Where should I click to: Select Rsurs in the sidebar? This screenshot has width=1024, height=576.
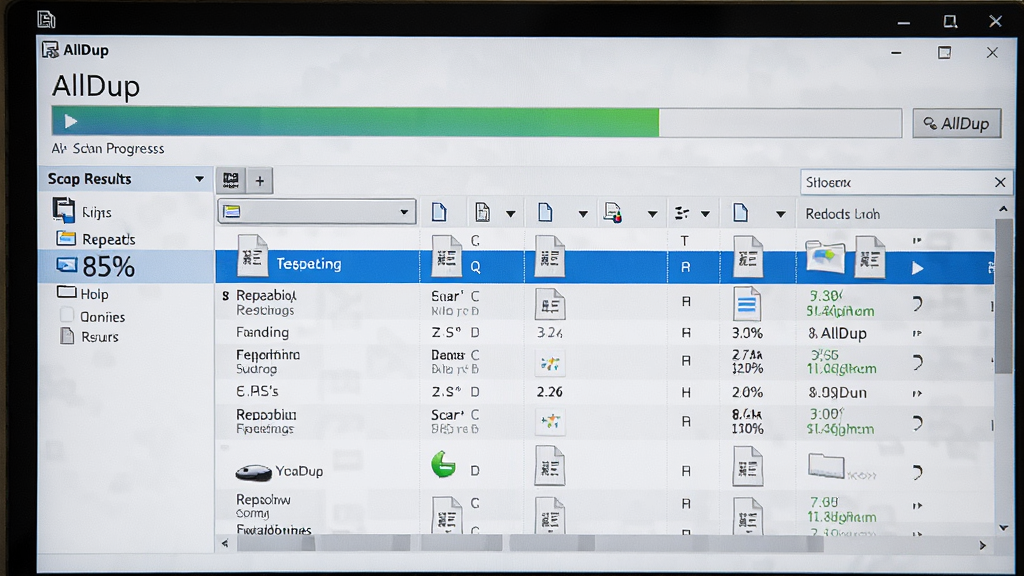pos(99,337)
